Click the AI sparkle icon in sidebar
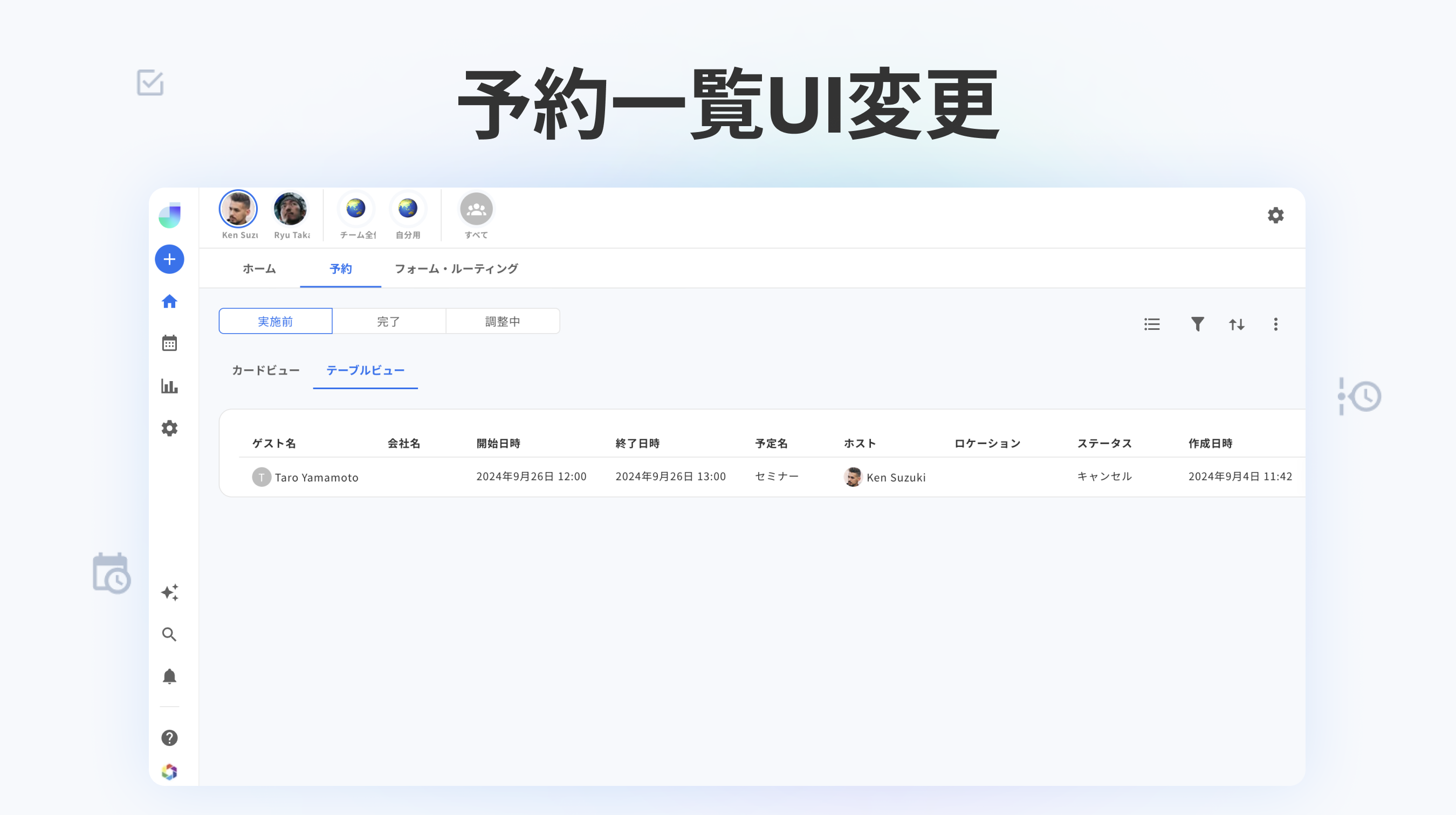 click(x=169, y=592)
